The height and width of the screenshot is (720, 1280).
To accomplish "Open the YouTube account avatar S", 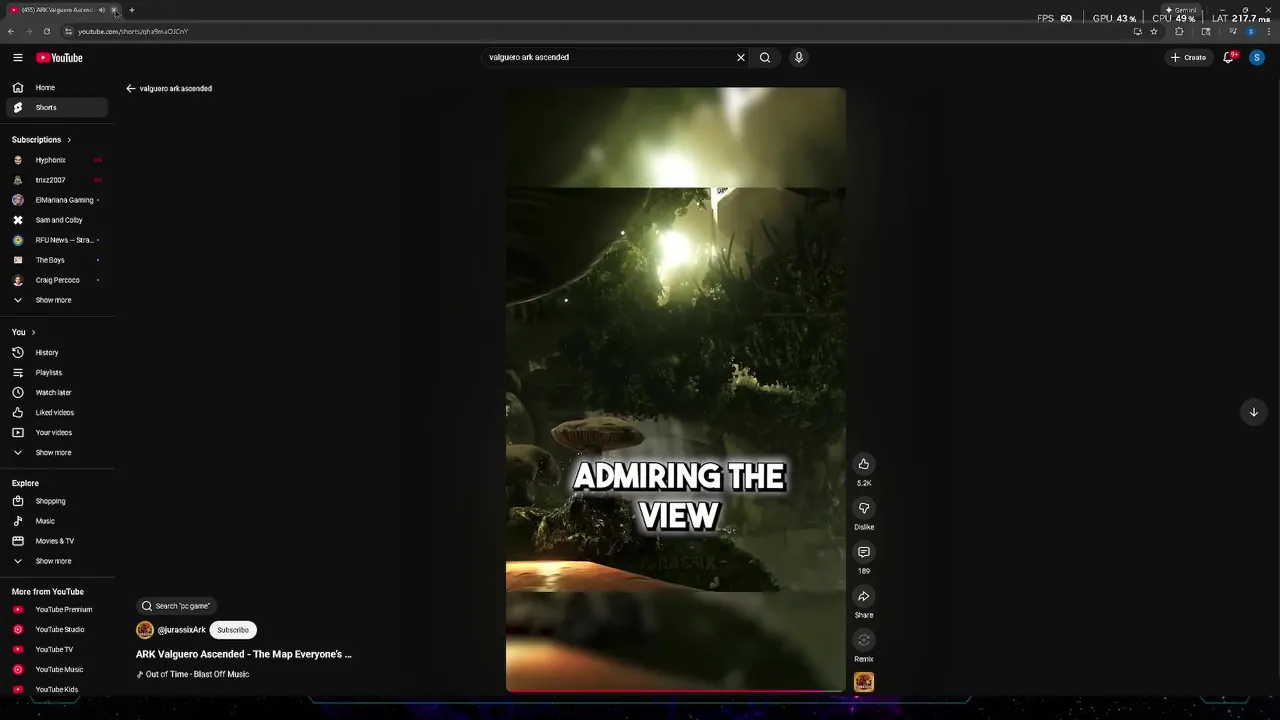I will [1257, 57].
